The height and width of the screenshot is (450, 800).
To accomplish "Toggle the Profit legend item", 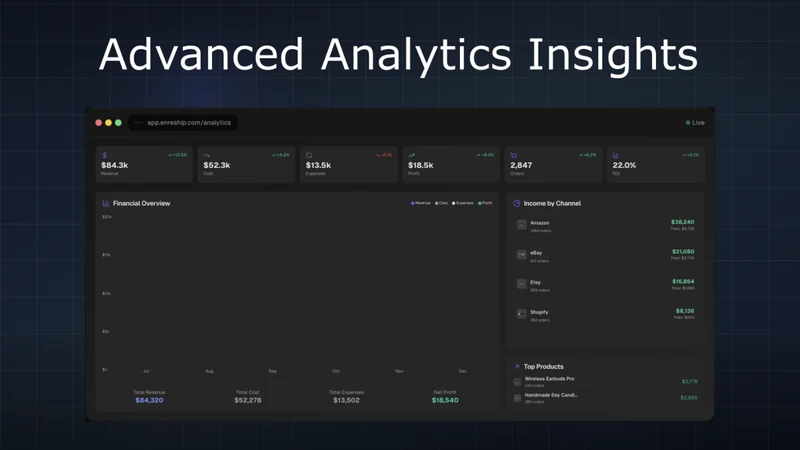I will [x=485, y=203].
